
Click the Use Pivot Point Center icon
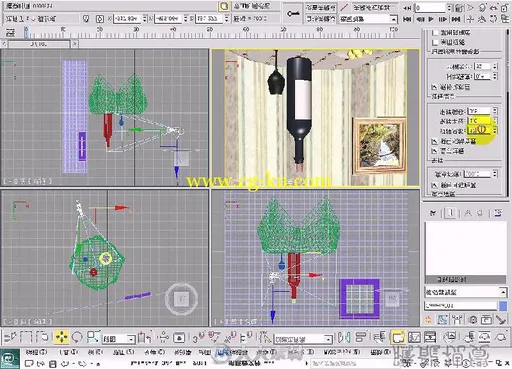coord(145,338)
